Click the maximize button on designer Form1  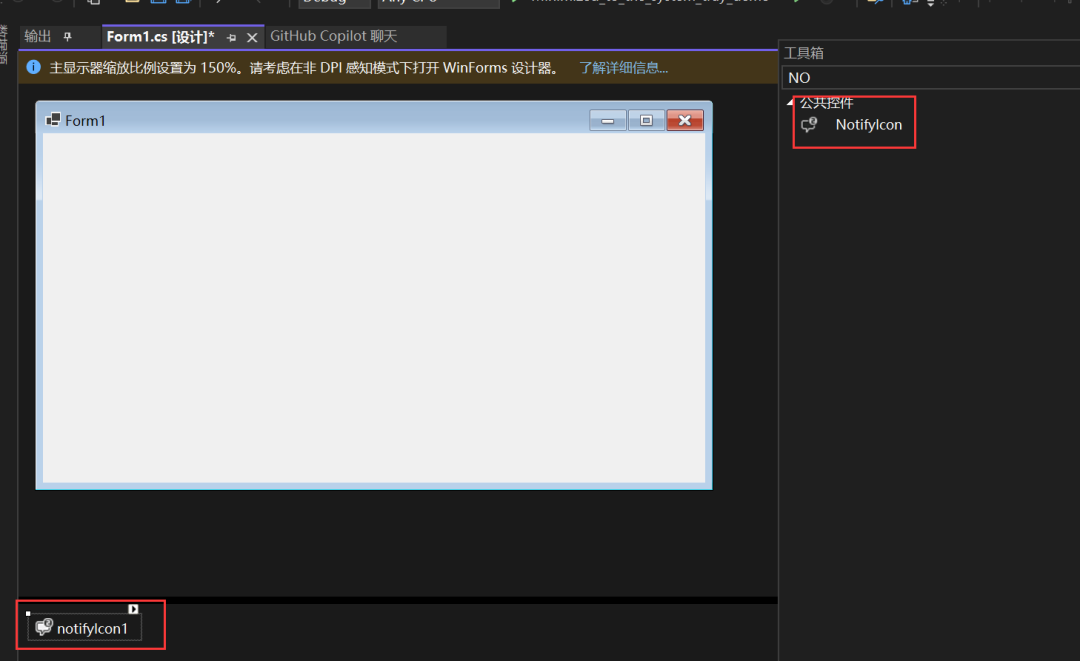pos(646,120)
